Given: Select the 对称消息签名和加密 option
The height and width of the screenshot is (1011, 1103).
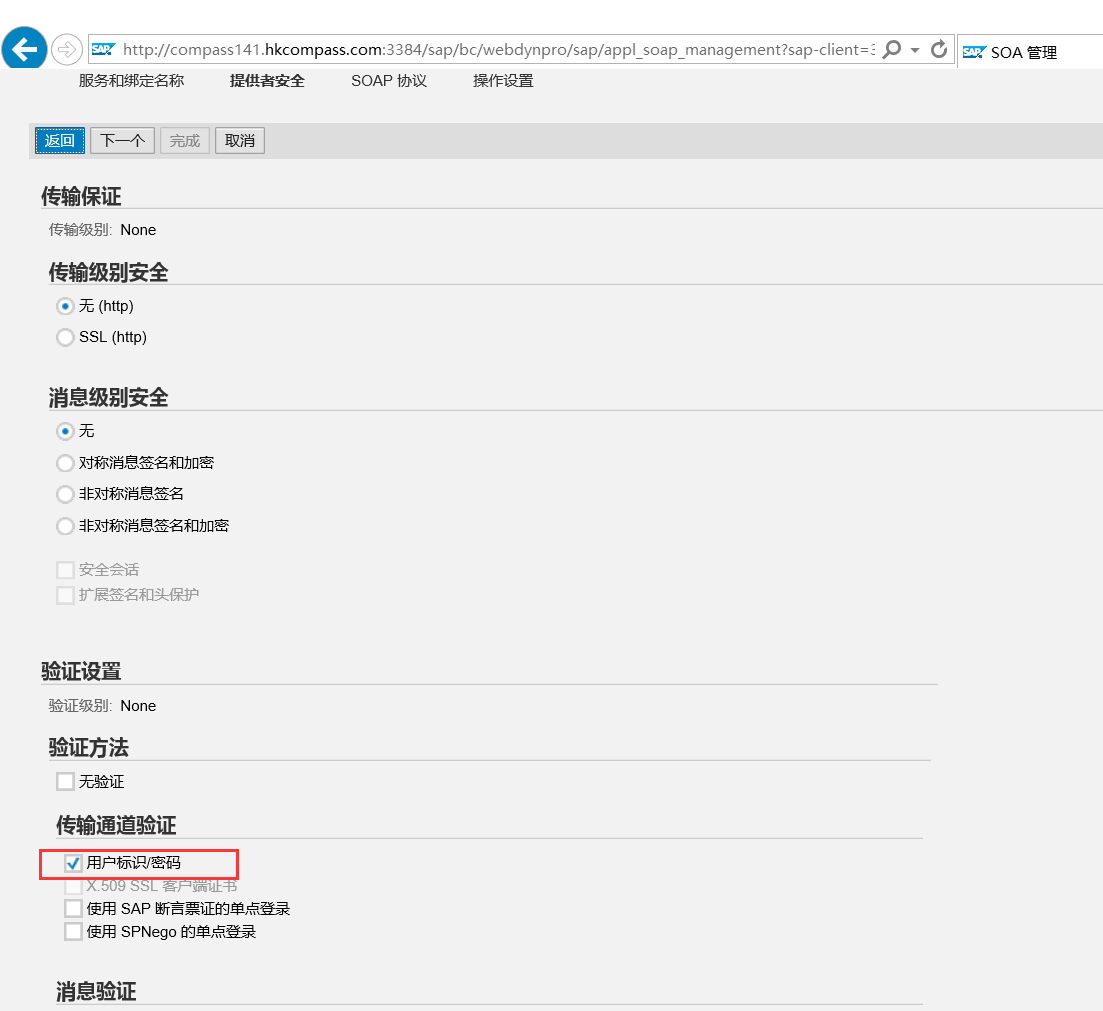Looking at the screenshot, I should coord(65,463).
